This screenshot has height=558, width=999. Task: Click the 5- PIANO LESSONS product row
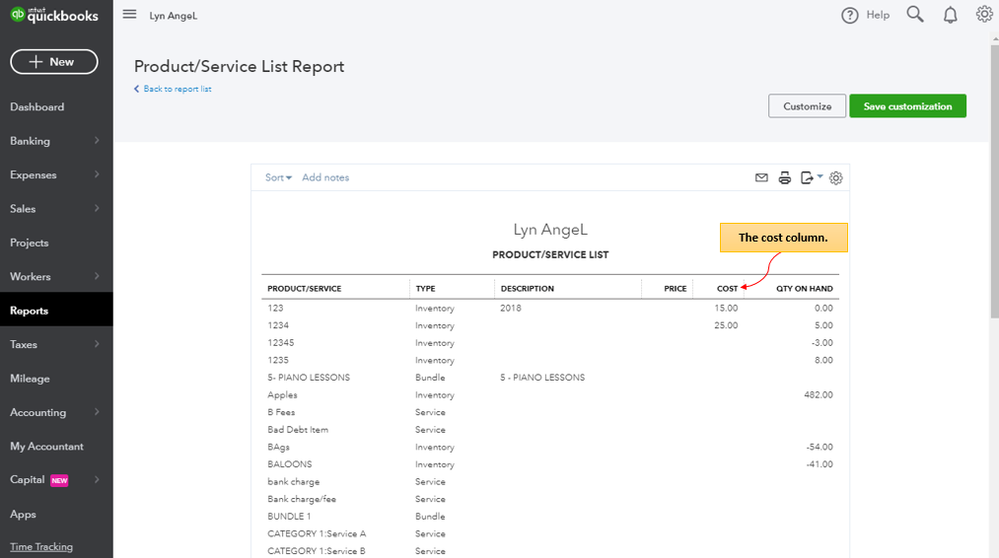click(x=550, y=378)
